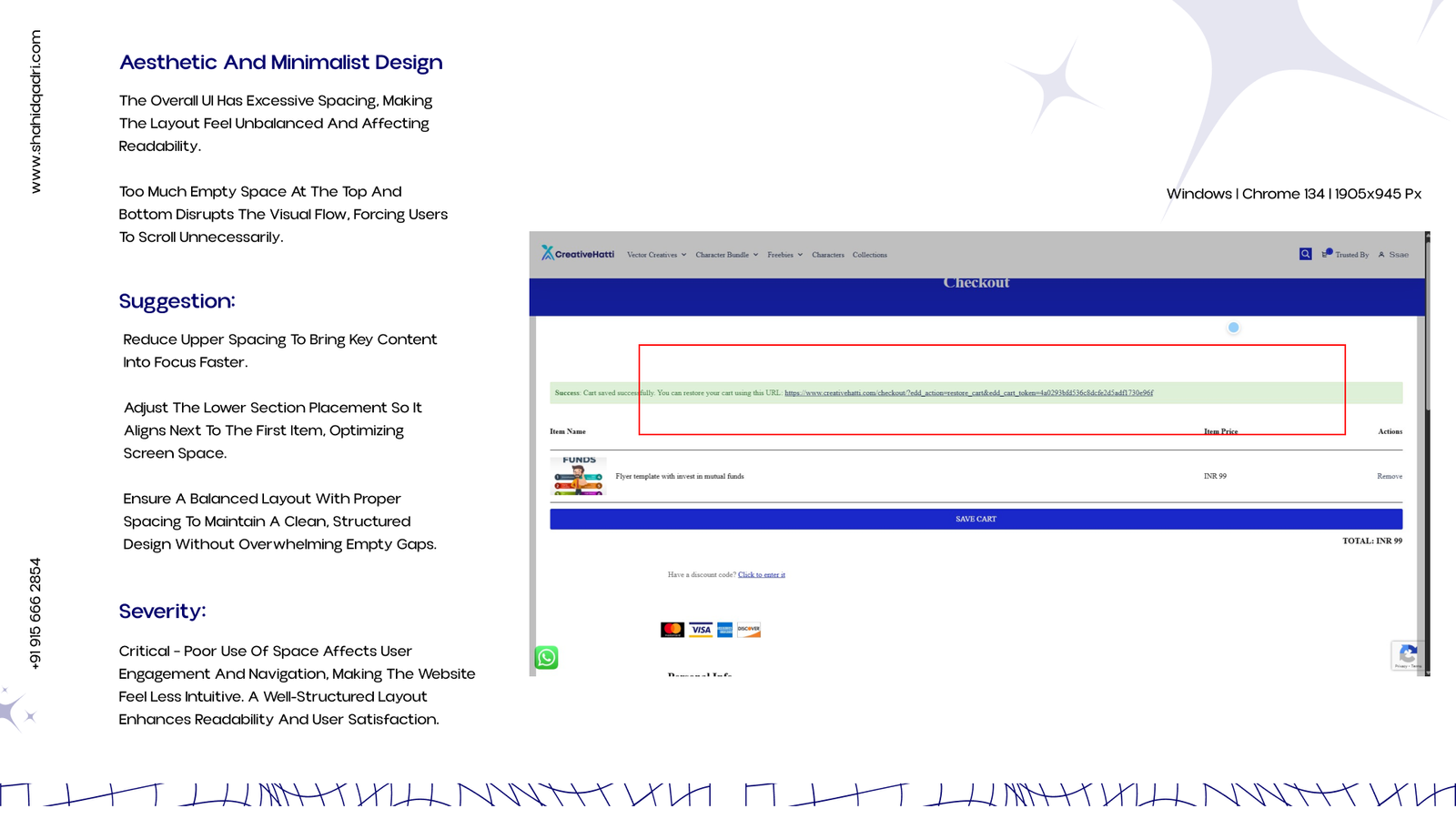Click the CreativeHatti logo

[578, 254]
